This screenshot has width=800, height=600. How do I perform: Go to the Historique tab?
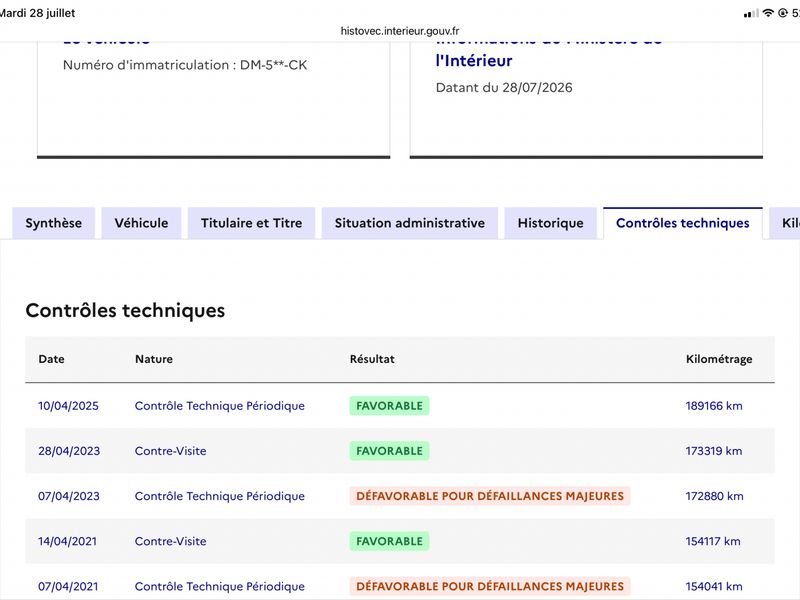tap(551, 223)
